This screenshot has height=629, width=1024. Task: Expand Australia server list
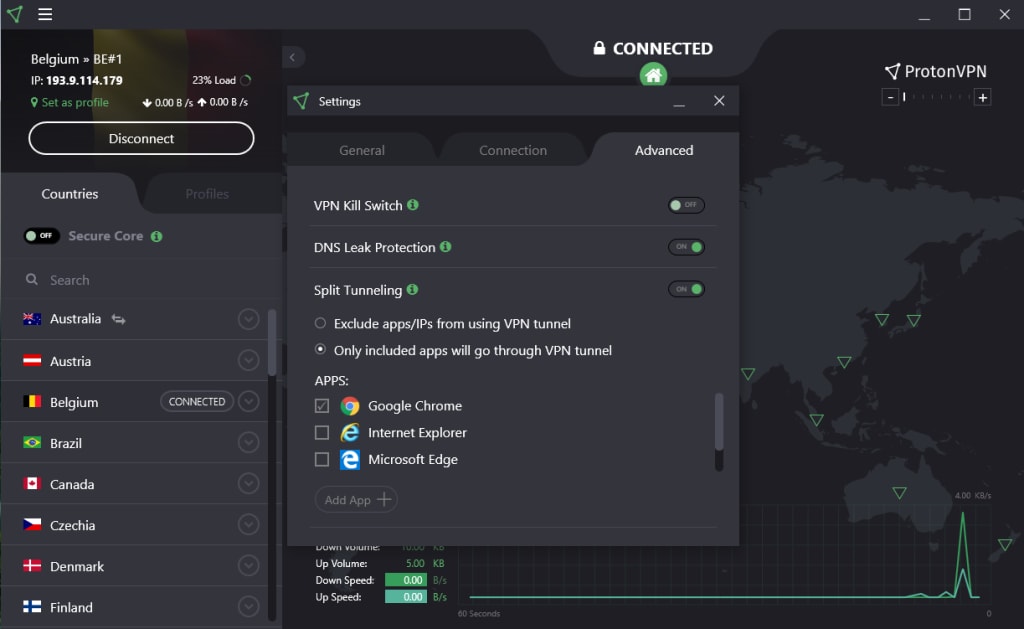[x=248, y=319]
